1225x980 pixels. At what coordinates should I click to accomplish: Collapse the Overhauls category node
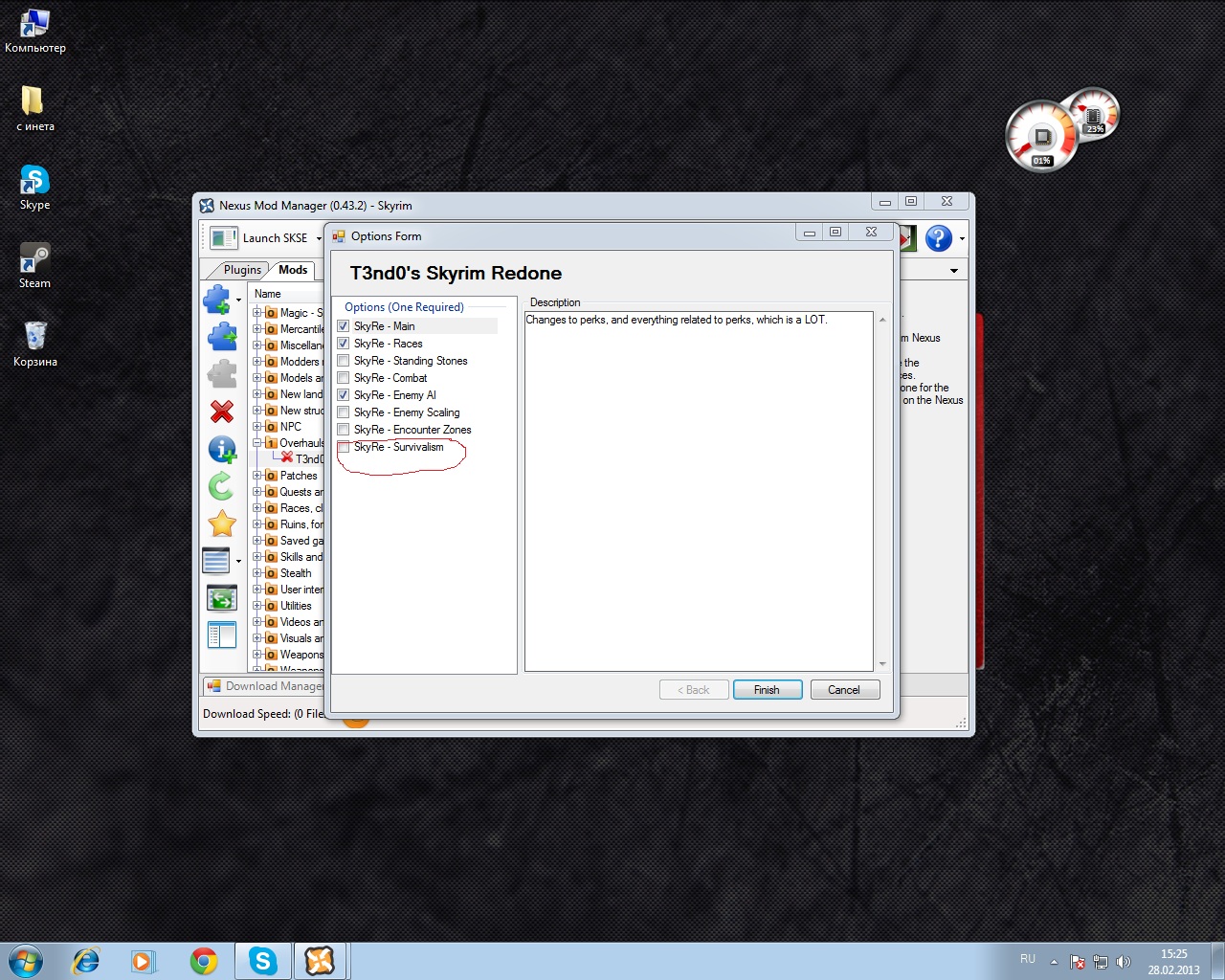tap(257, 443)
